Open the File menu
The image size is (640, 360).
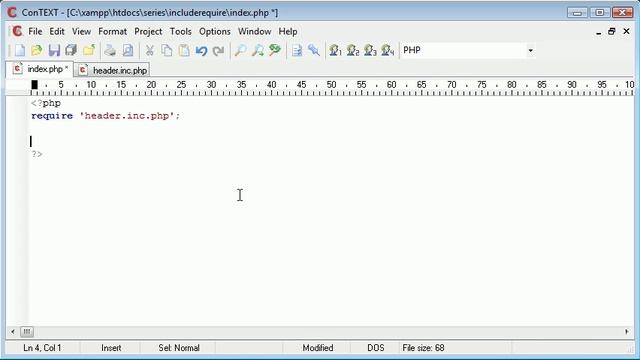[35, 31]
